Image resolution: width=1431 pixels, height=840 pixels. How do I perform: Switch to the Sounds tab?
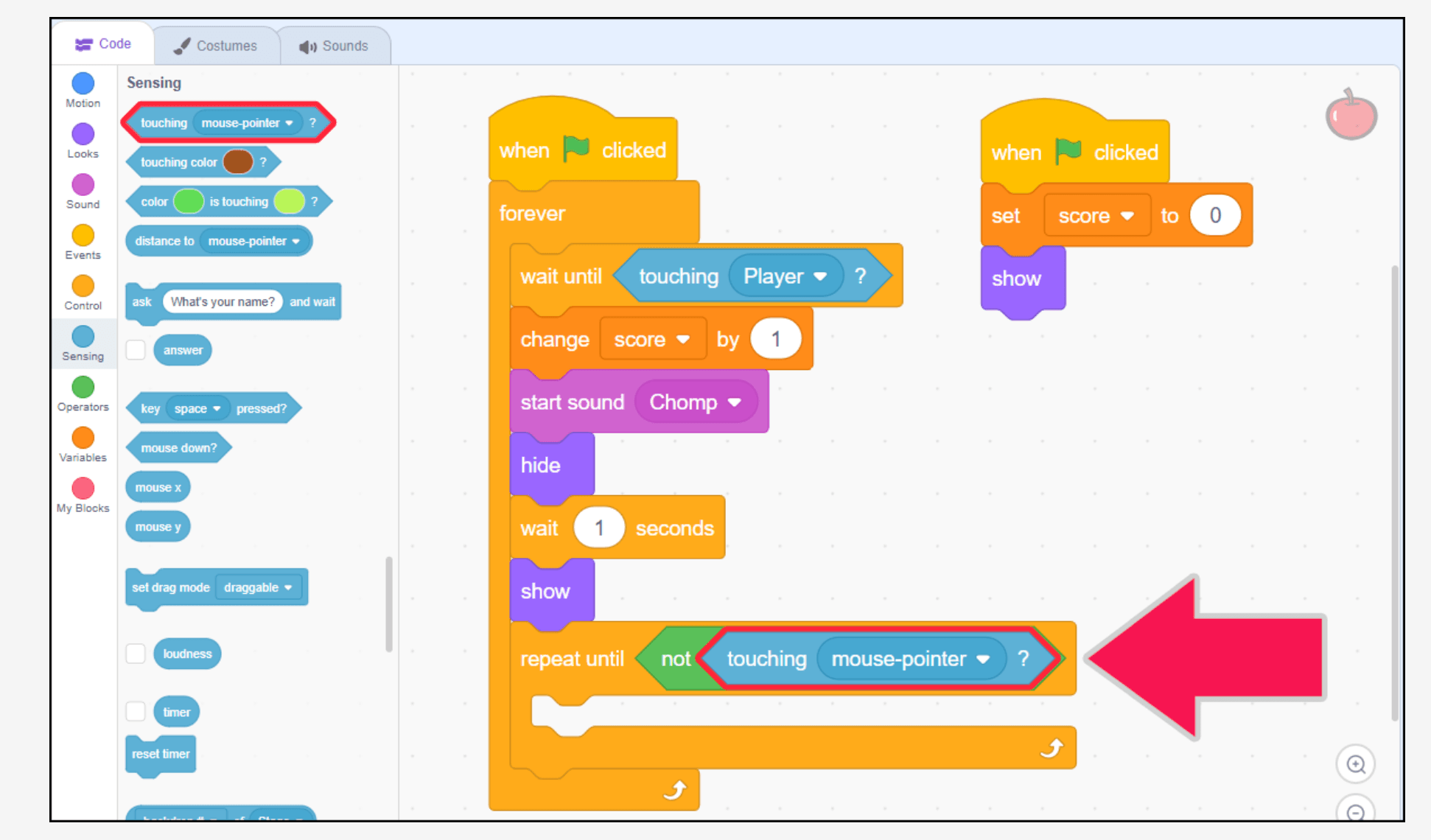coord(334,46)
